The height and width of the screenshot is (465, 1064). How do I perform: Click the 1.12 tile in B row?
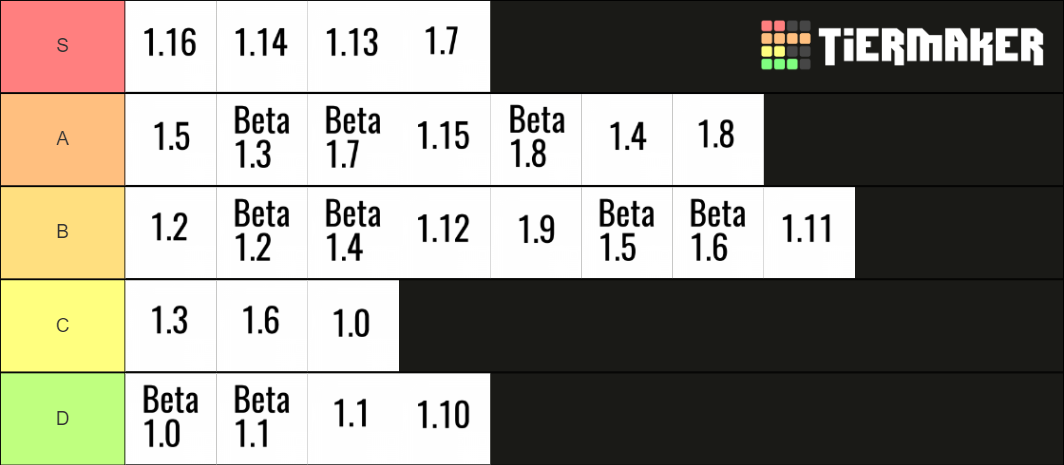[x=444, y=232]
